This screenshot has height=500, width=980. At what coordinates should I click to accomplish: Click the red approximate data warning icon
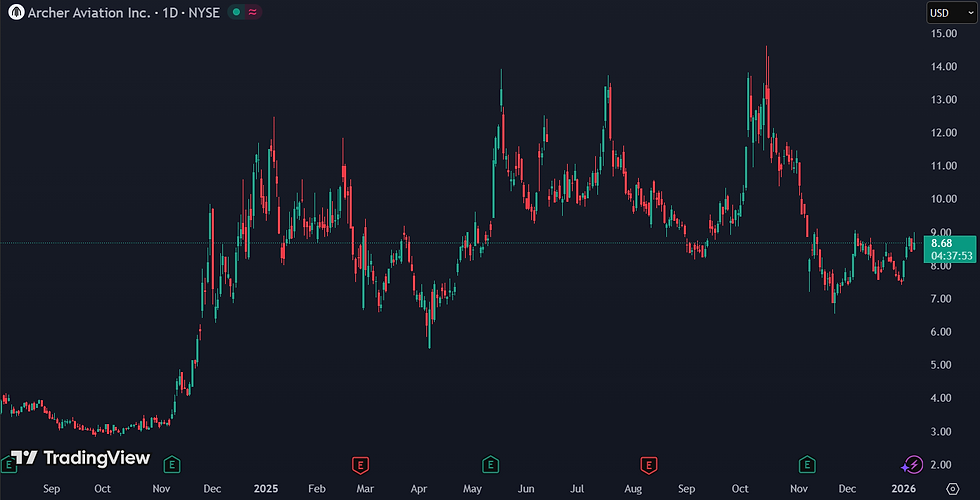pyautogui.click(x=253, y=12)
